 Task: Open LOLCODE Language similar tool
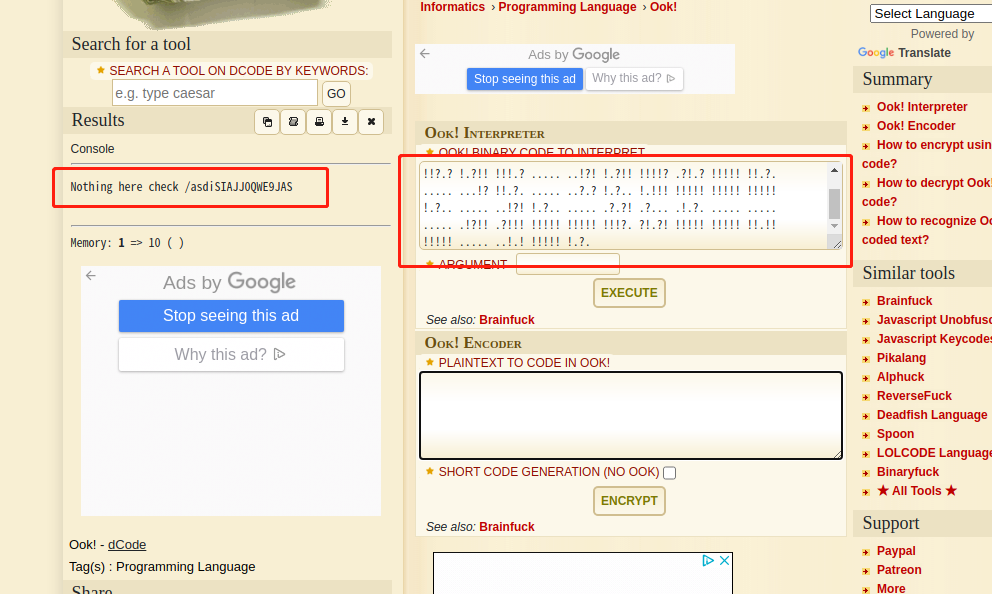pyautogui.click(x=934, y=452)
